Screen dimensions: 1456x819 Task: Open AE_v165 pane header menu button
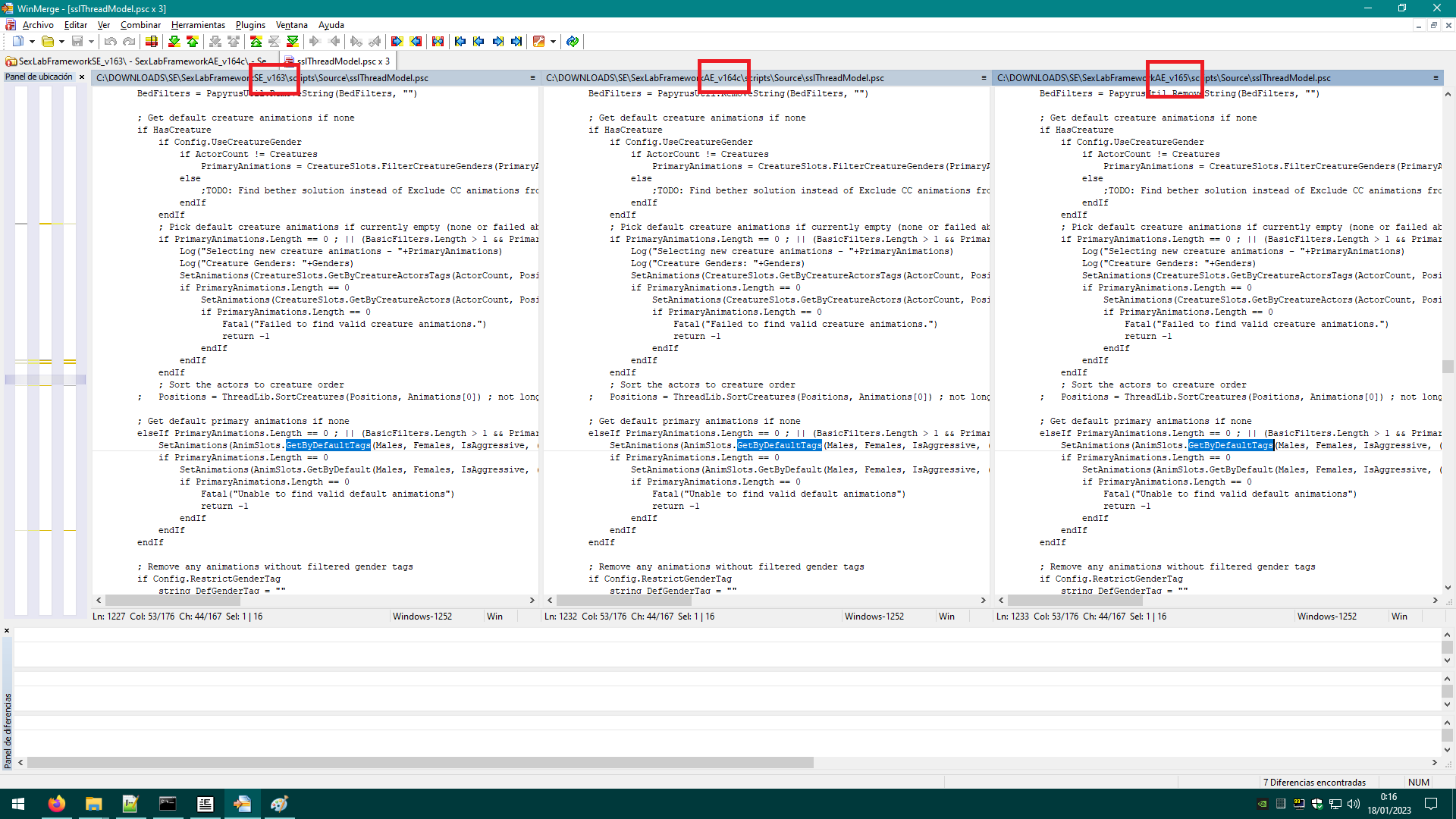(1436, 78)
